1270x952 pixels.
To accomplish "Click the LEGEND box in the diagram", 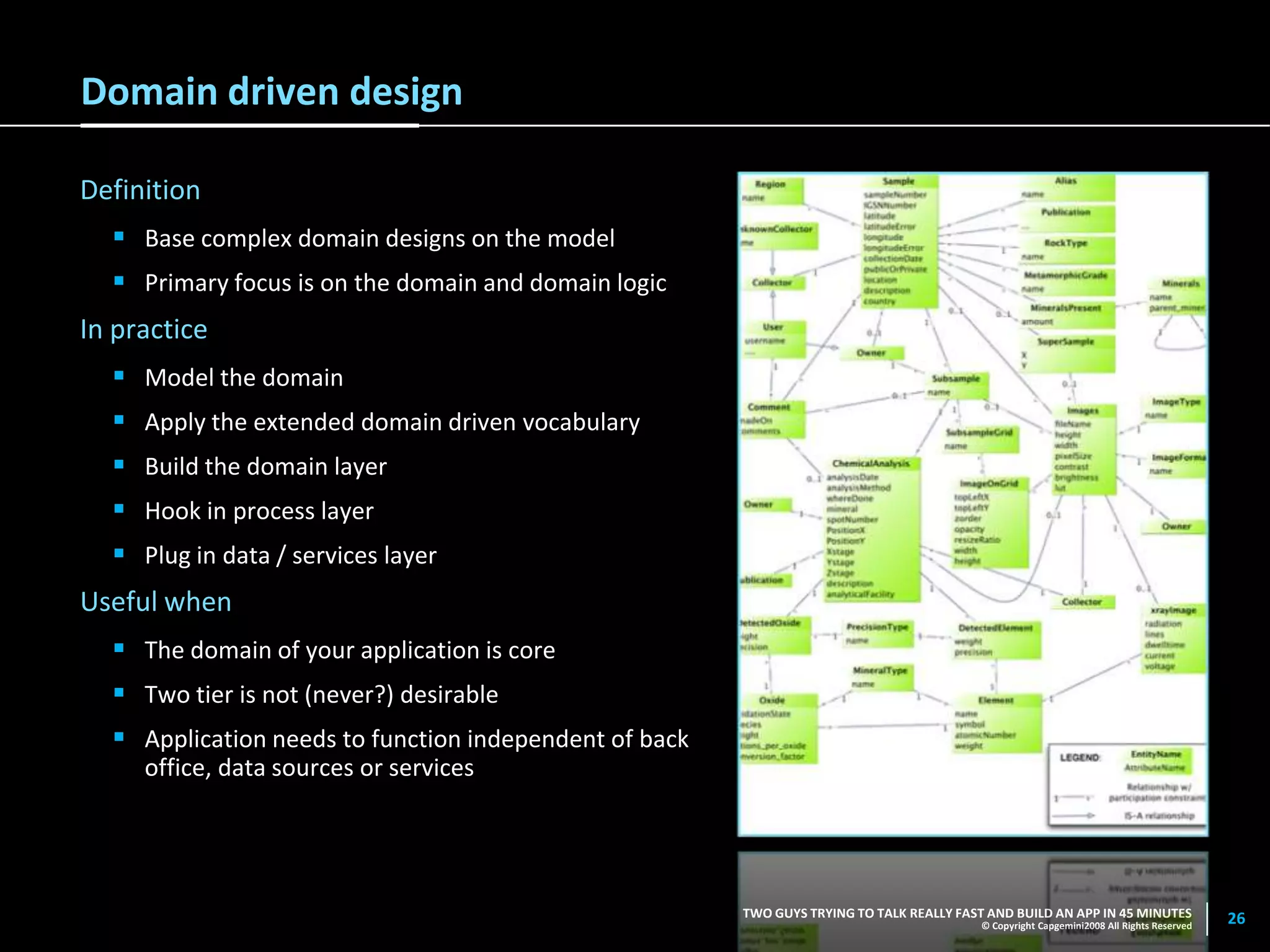I will (1127, 785).
